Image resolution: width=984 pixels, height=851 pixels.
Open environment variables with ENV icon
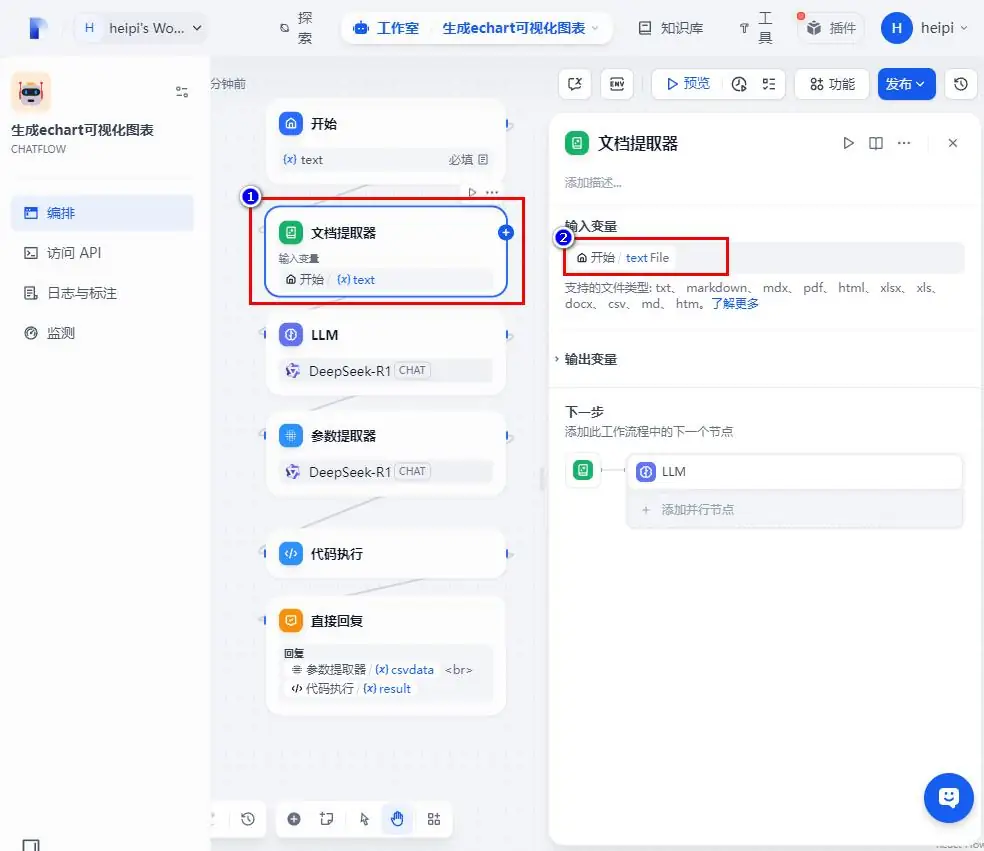click(x=617, y=84)
